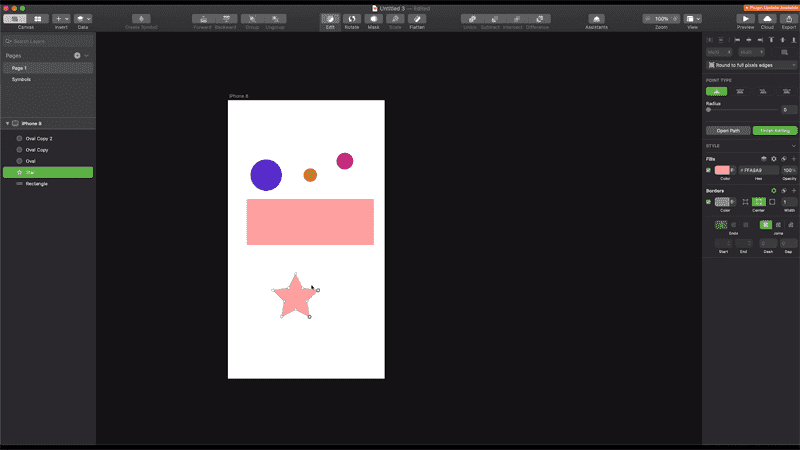The width and height of the screenshot is (800, 450).
Task: Click the Plugin Update Available badge
Action: (x=771, y=8)
